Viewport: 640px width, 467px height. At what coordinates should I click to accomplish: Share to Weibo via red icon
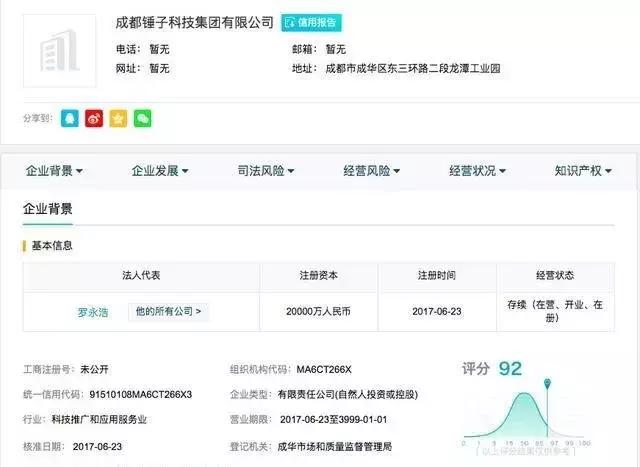[94, 118]
